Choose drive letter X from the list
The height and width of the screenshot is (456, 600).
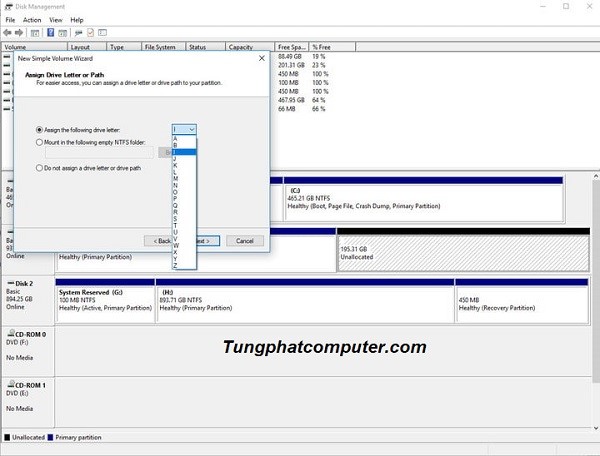[x=184, y=252]
